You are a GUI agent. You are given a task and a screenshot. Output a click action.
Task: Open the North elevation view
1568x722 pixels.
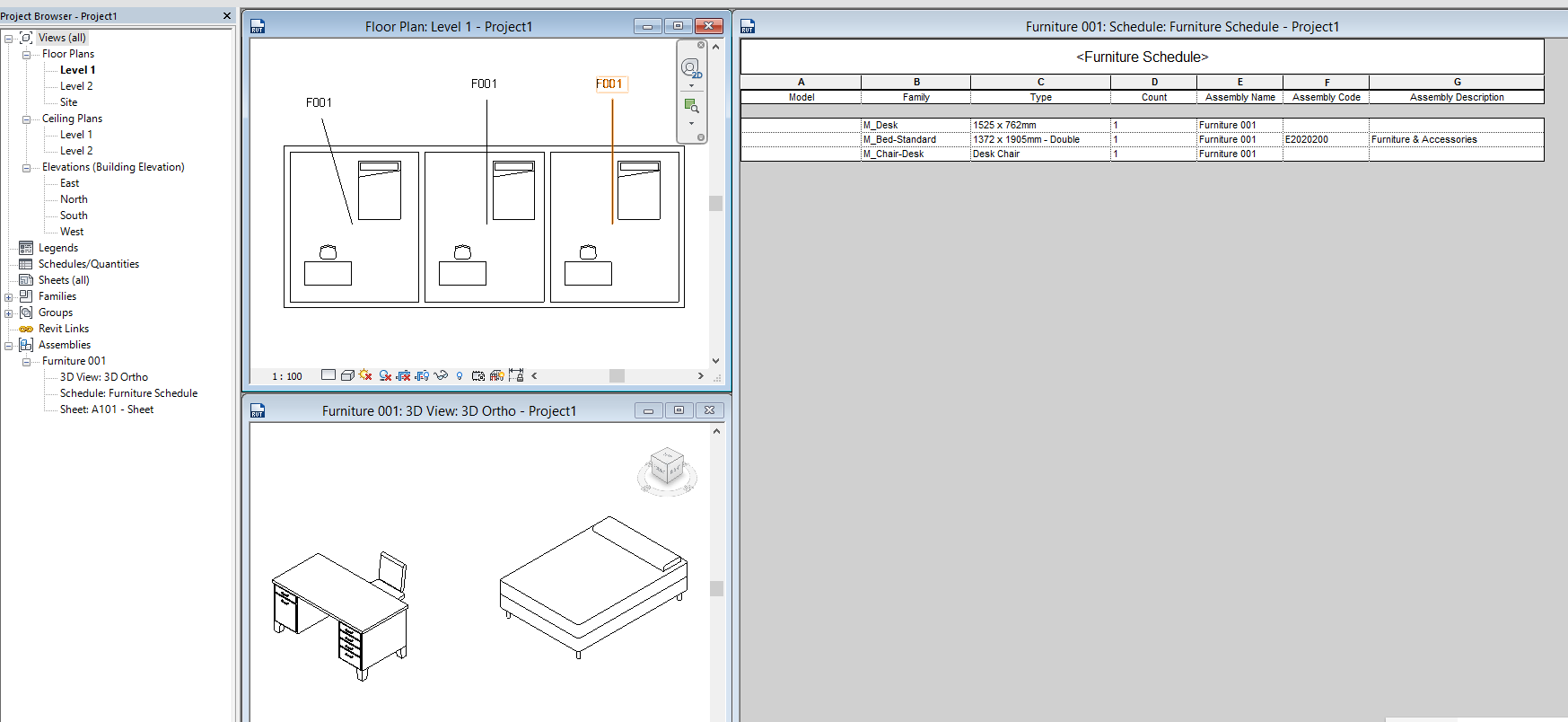[x=74, y=199]
